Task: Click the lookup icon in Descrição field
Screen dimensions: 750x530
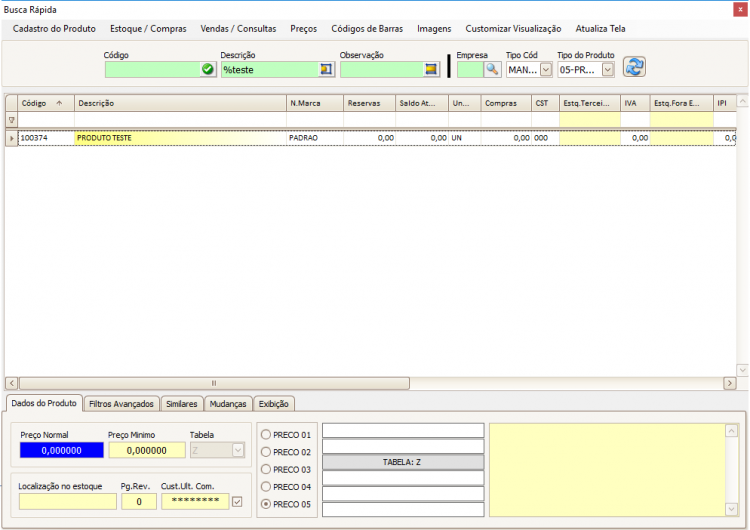Action: [326, 69]
